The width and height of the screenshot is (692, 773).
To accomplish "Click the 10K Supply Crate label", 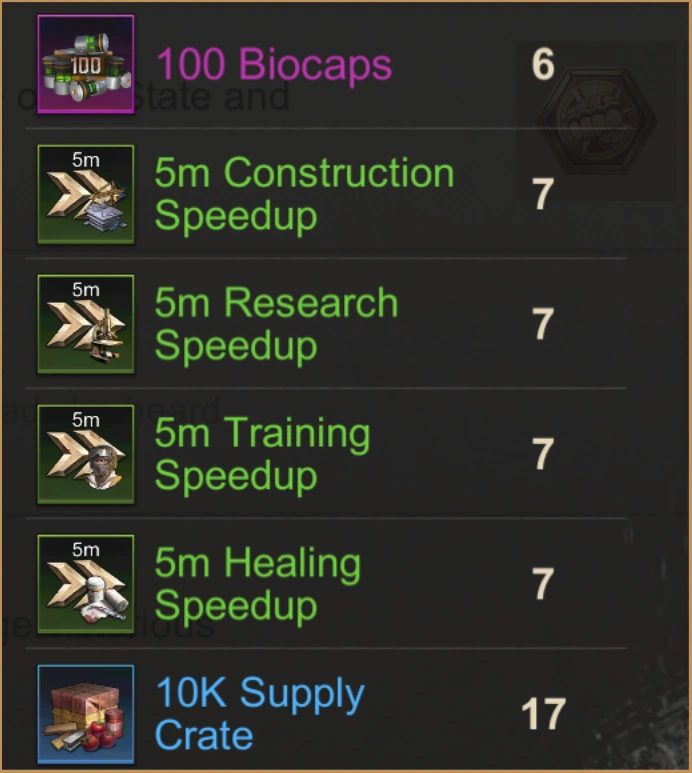I will tap(260, 713).
